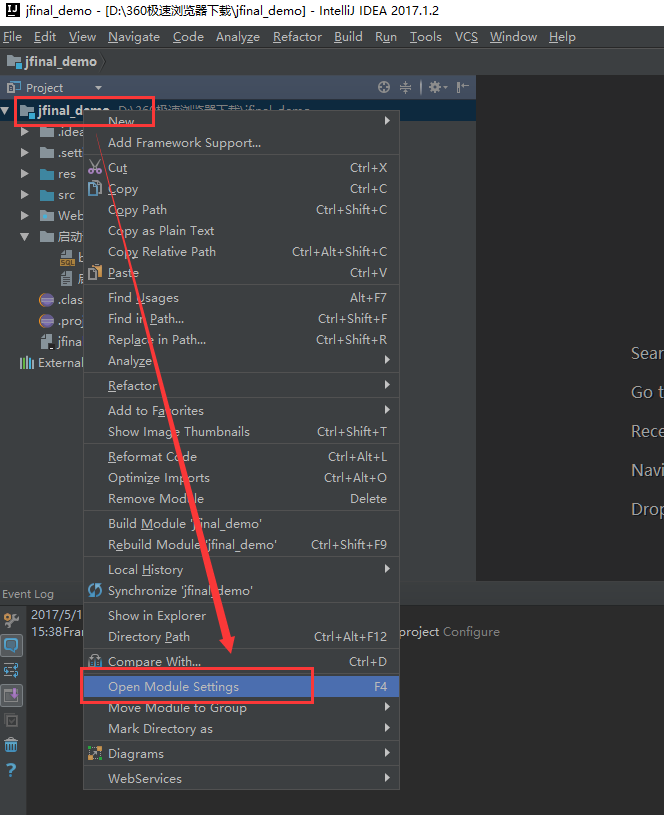Choose Reformat Code
This screenshot has width=664, height=815.
241,456
